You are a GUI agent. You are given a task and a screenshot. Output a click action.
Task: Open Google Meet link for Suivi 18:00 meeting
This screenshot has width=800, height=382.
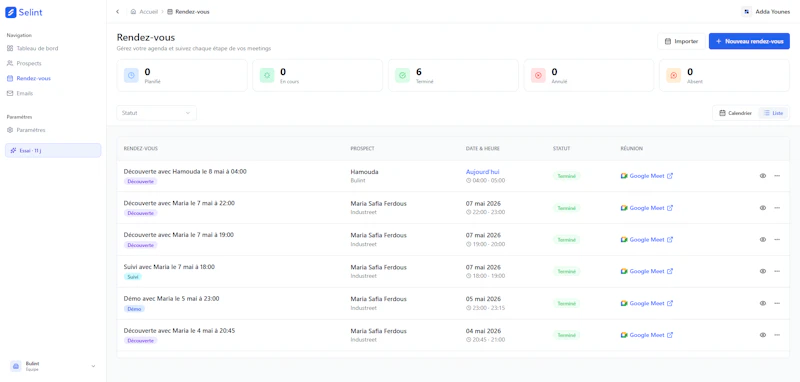click(x=646, y=271)
